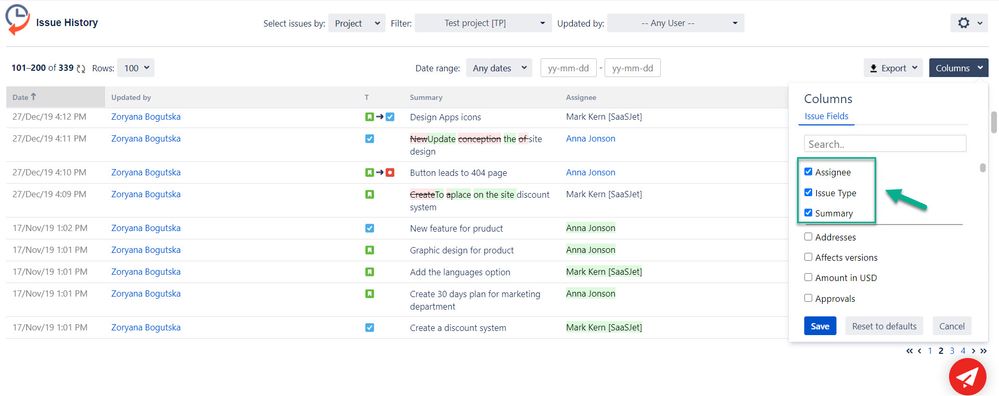Click the Save button
Image resolution: width=999 pixels, height=396 pixels.
coord(820,326)
